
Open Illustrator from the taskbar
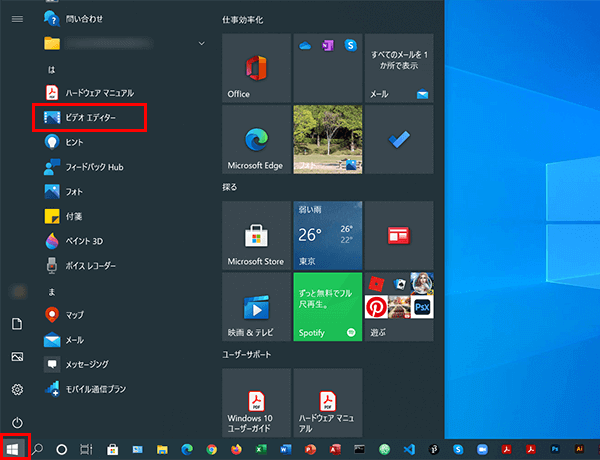click(x=579, y=449)
